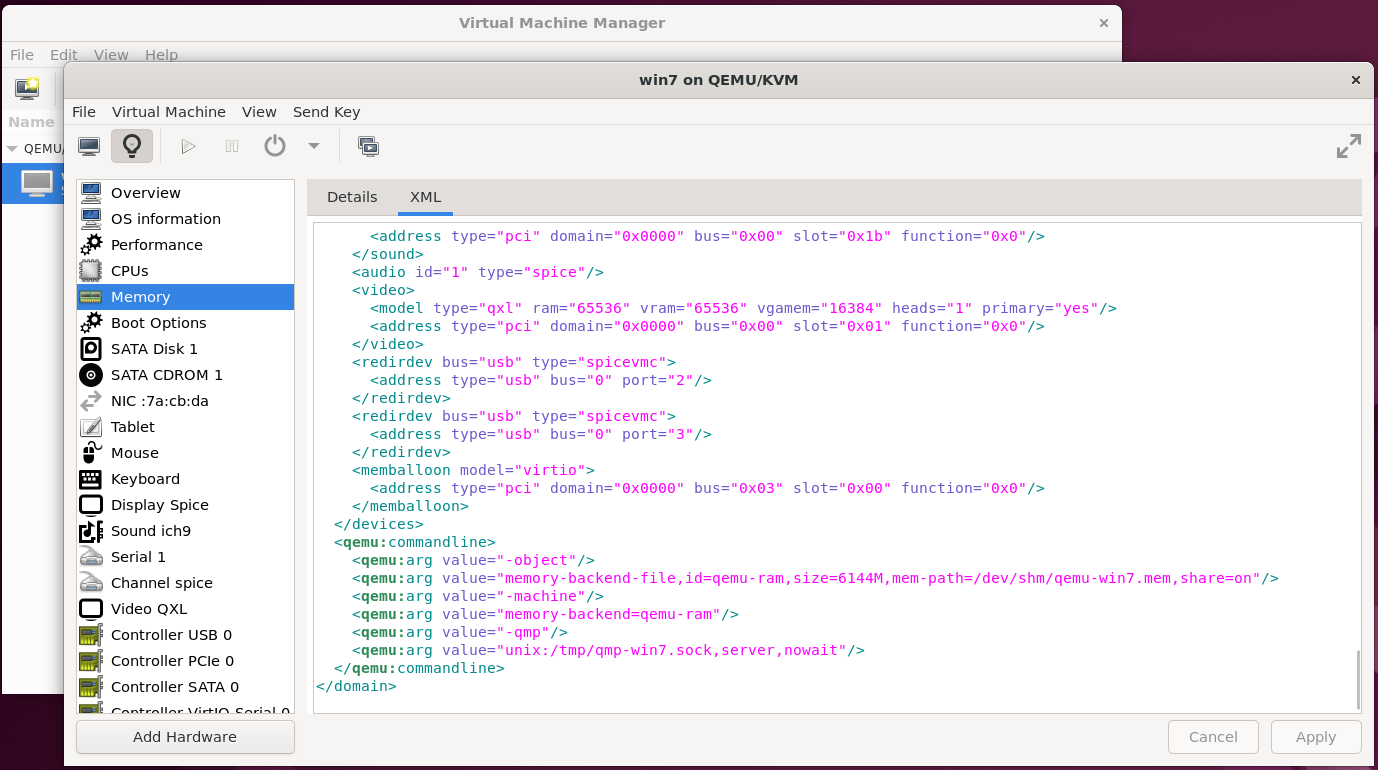Click the memory-backend=qemu-ram argument line
Viewport: 1378px width, 770px height.
tap(545, 614)
